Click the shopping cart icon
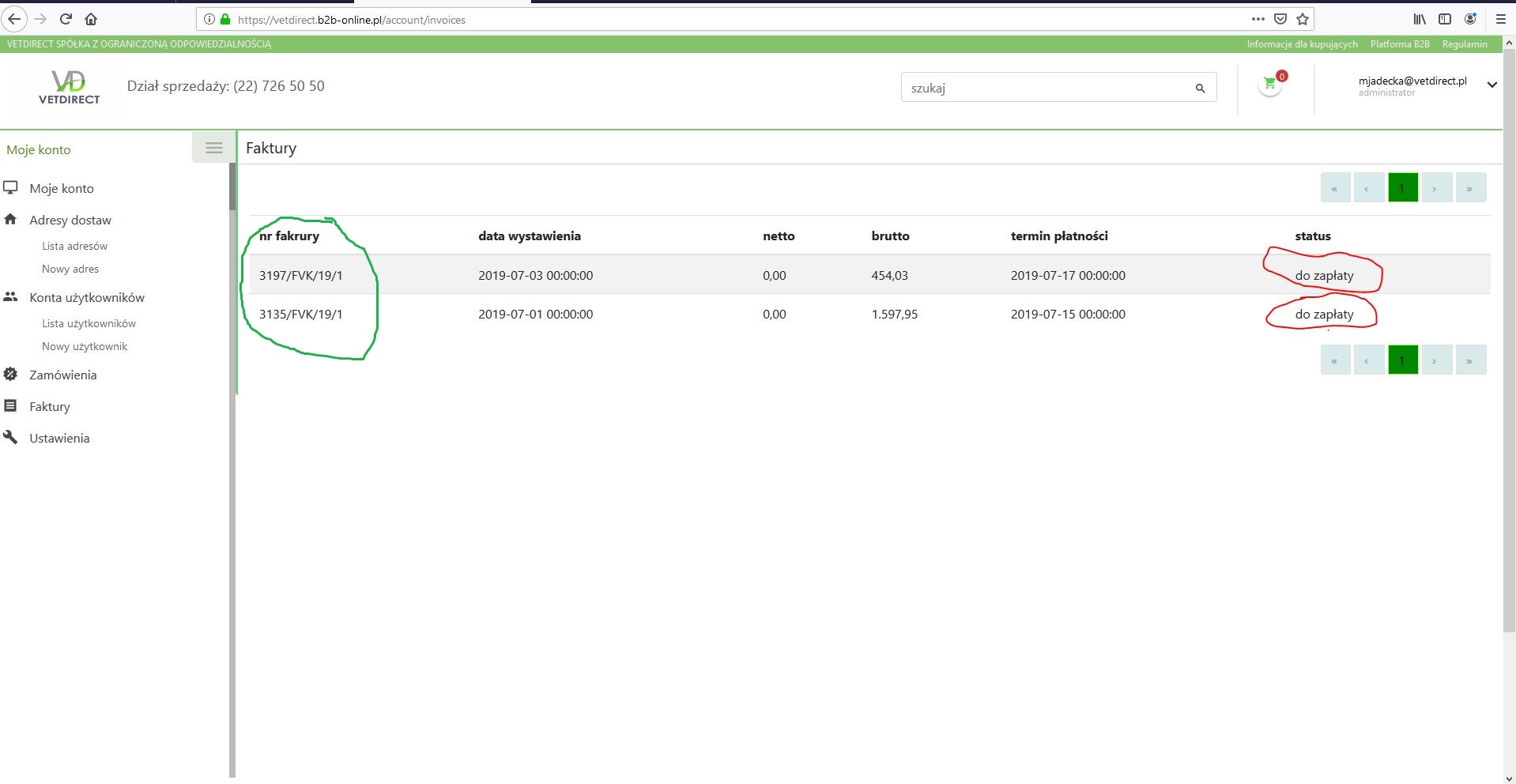 coord(1269,84)
